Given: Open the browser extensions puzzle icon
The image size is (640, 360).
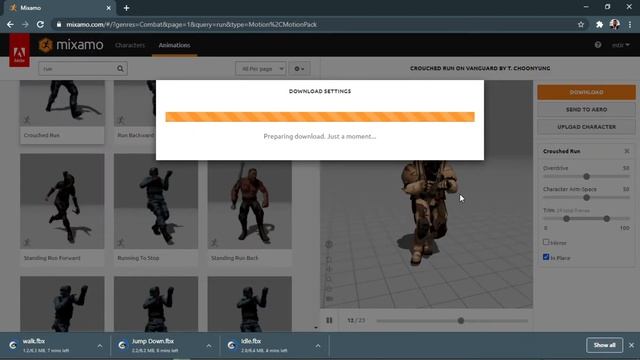Looking at the screenshot, I should 599,24.
